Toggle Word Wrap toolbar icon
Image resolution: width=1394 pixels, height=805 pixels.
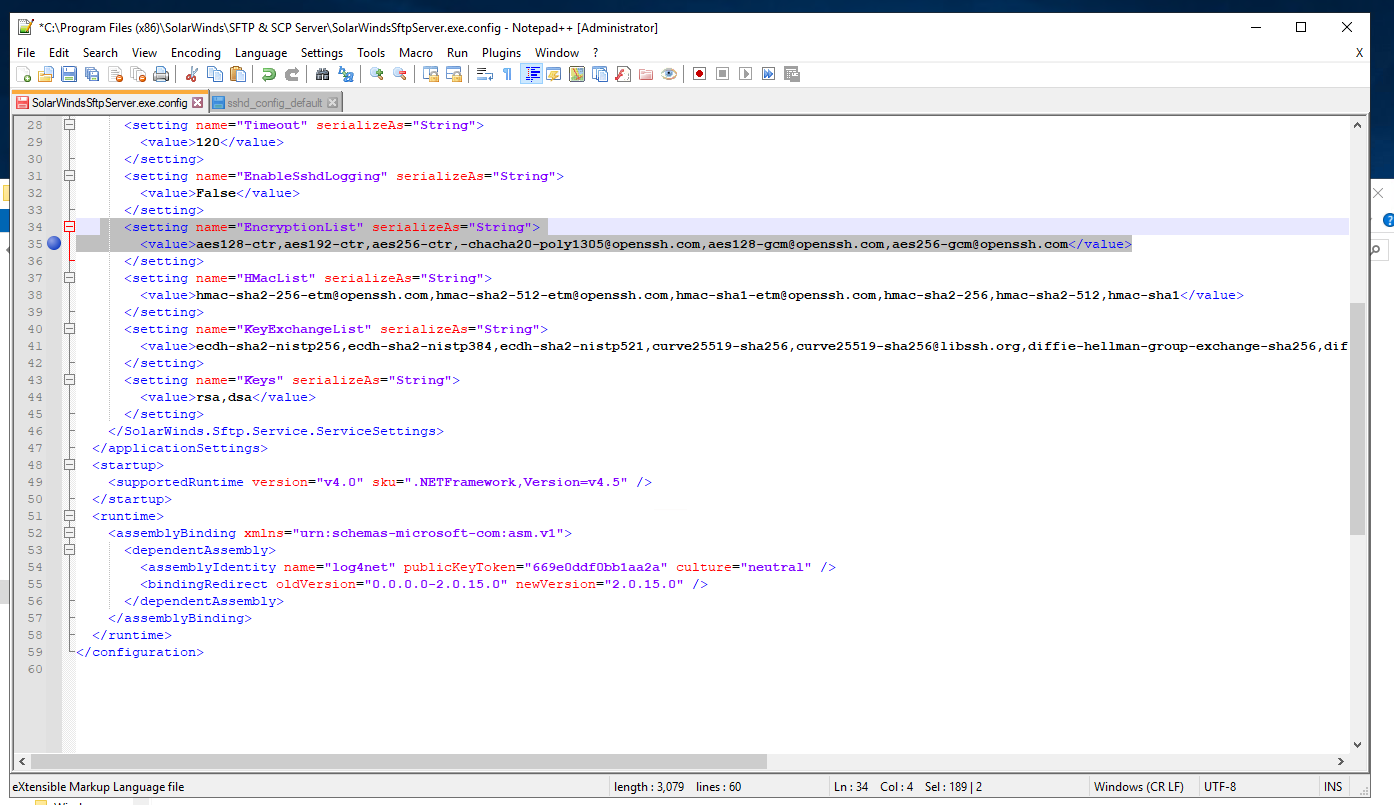(x=485, y=74)
